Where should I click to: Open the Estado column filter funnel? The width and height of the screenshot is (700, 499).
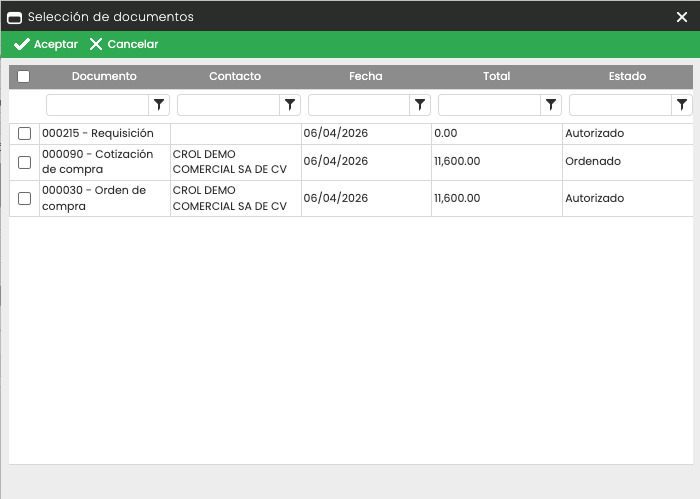pyautogui.click(x=681, y=105)
